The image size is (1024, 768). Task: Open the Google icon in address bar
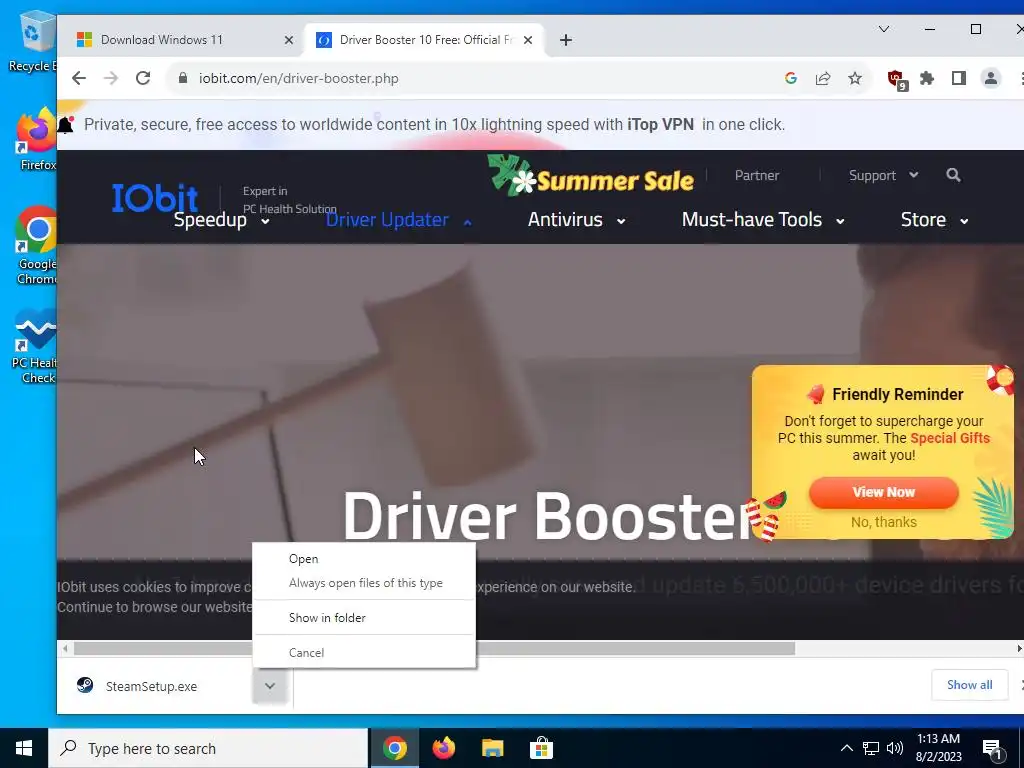click(791, 78)
